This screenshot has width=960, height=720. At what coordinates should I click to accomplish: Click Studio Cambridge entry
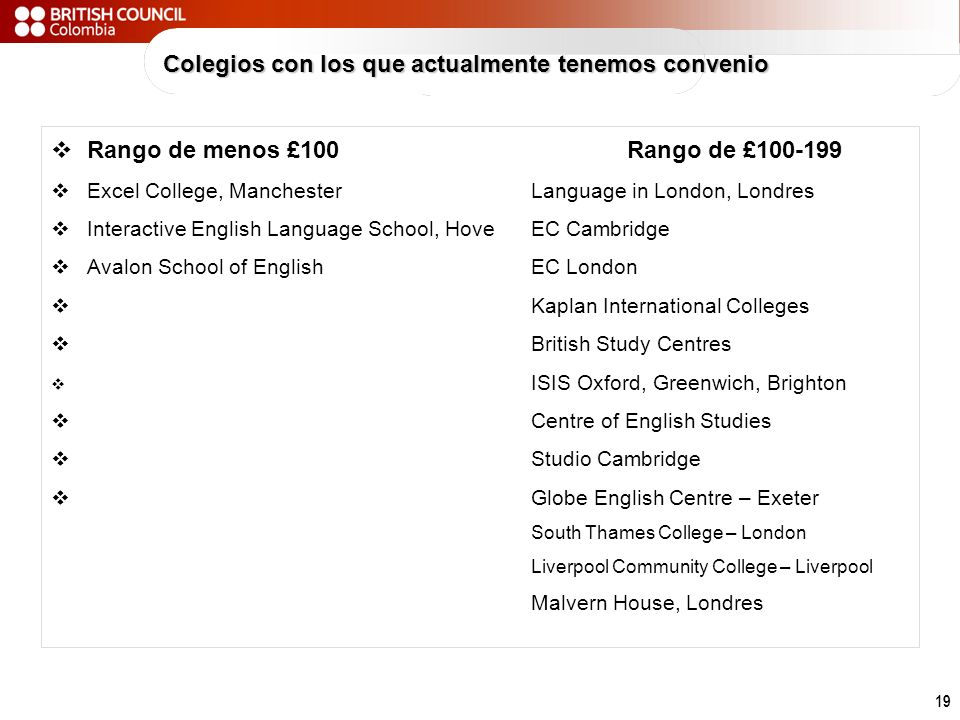coord(615,459)
